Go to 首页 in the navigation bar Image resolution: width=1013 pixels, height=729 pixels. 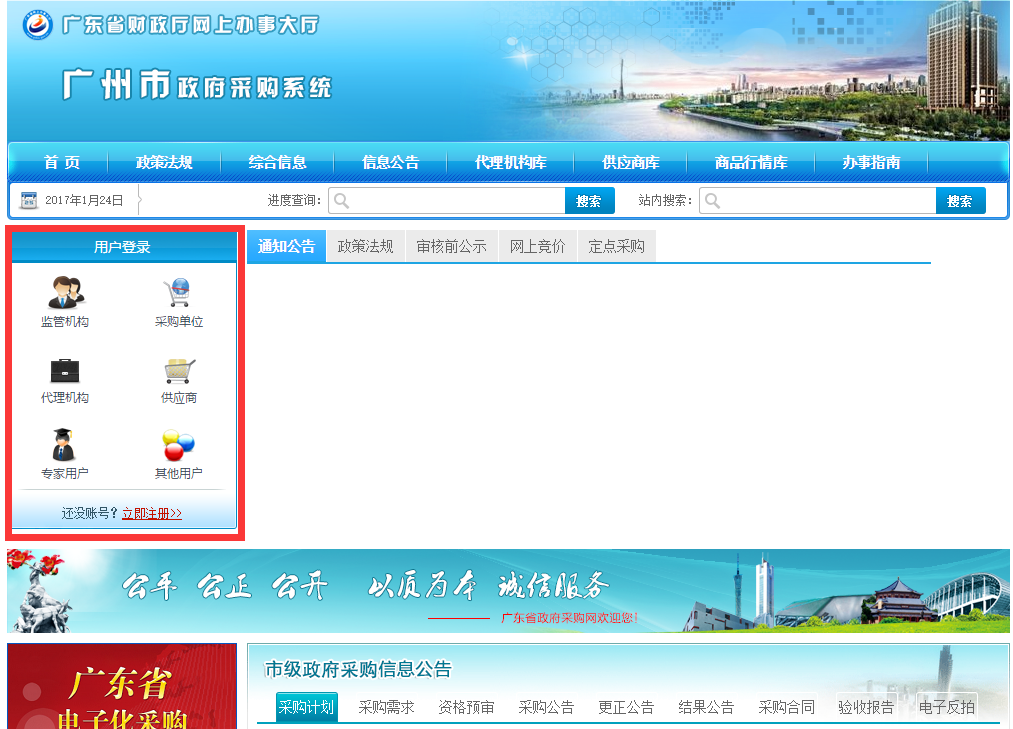tap(62, 163)
